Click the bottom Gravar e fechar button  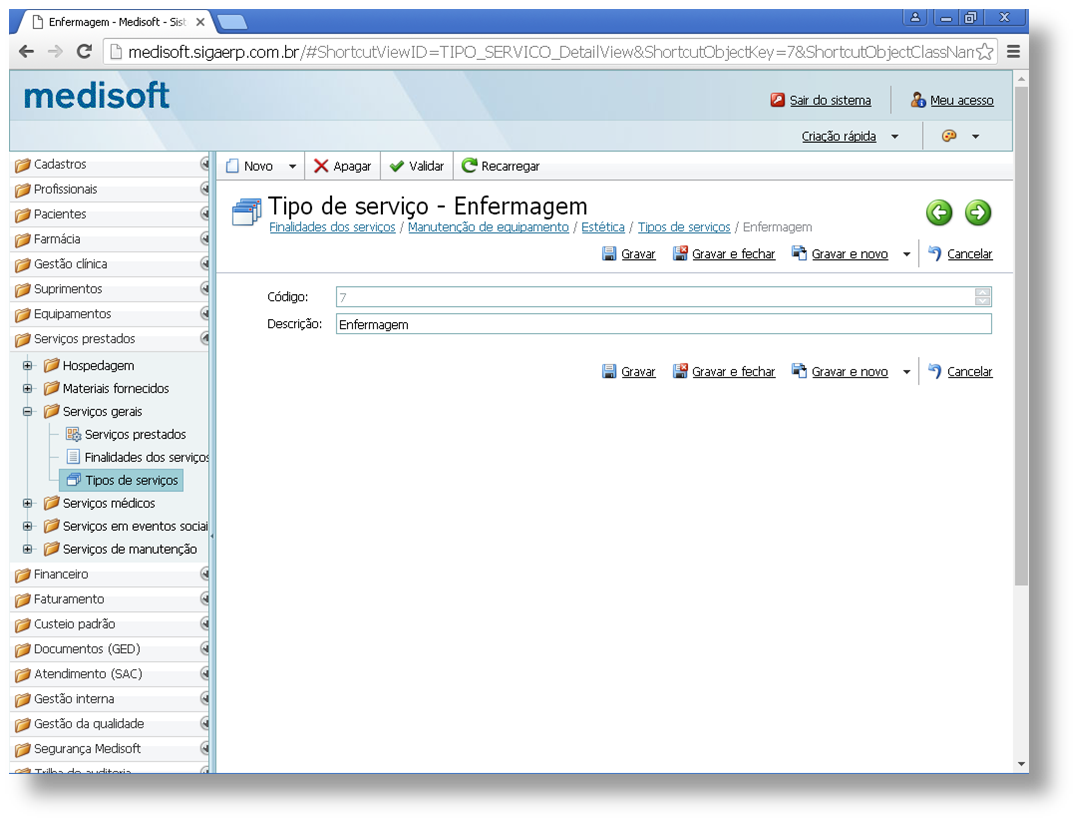(x=732, y=372)
